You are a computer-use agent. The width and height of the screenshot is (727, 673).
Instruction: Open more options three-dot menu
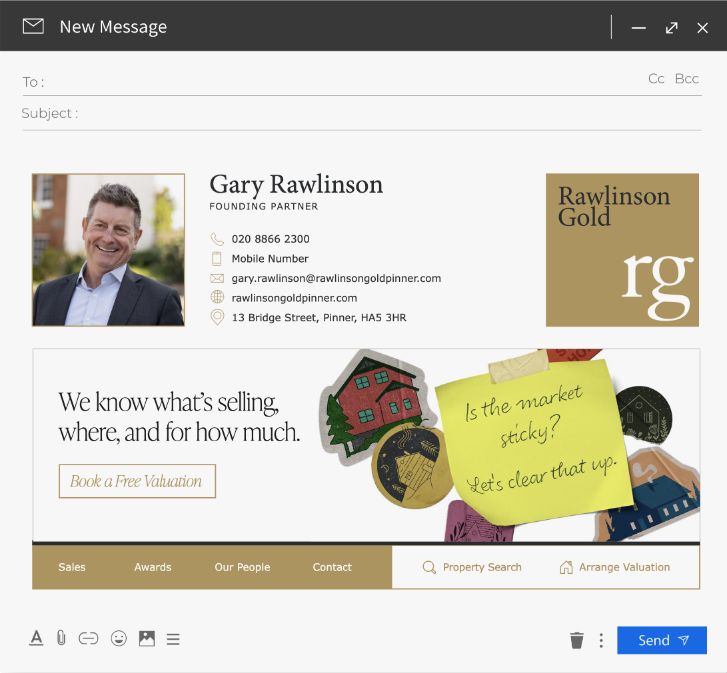coord(601,640)
